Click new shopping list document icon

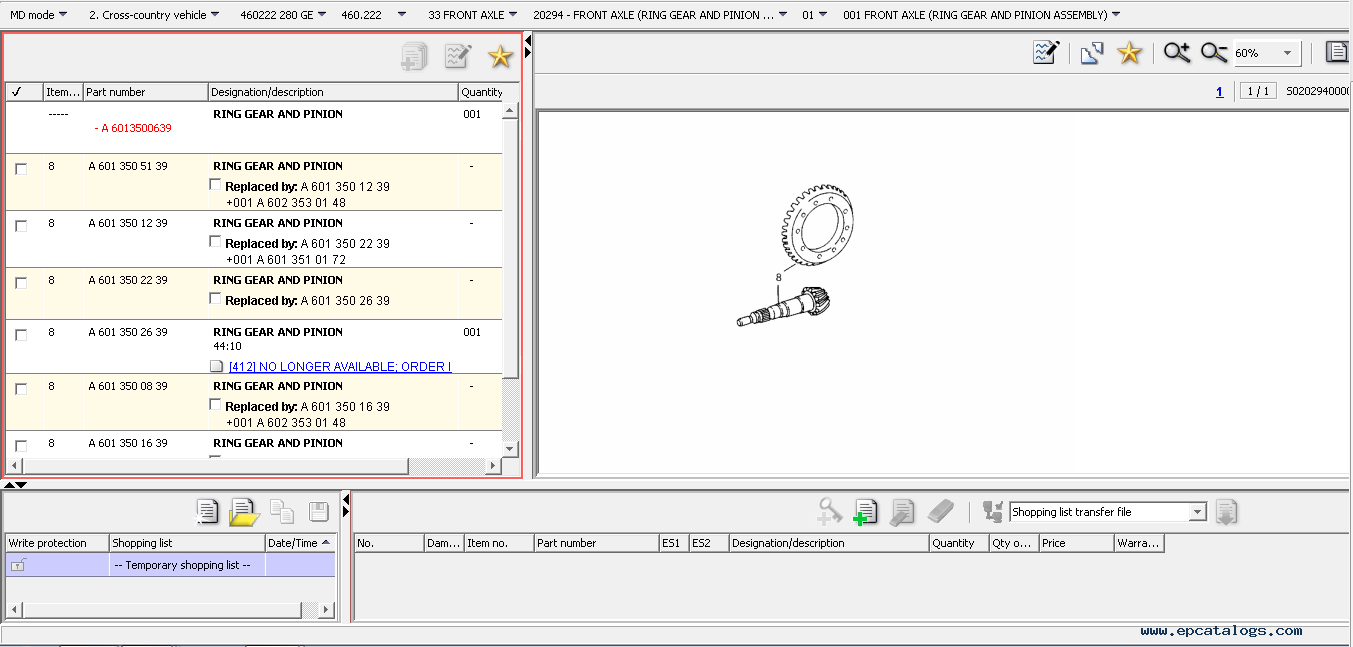tap(207, 512)
